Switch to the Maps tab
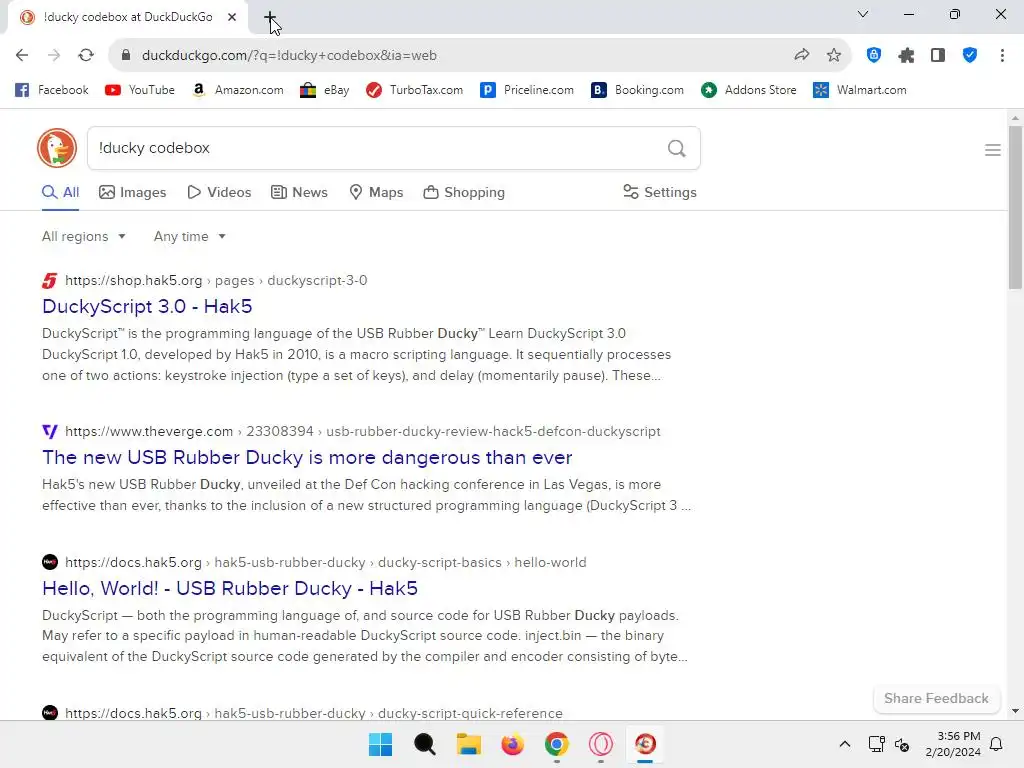1024x768 pixels. coord(376,193)
